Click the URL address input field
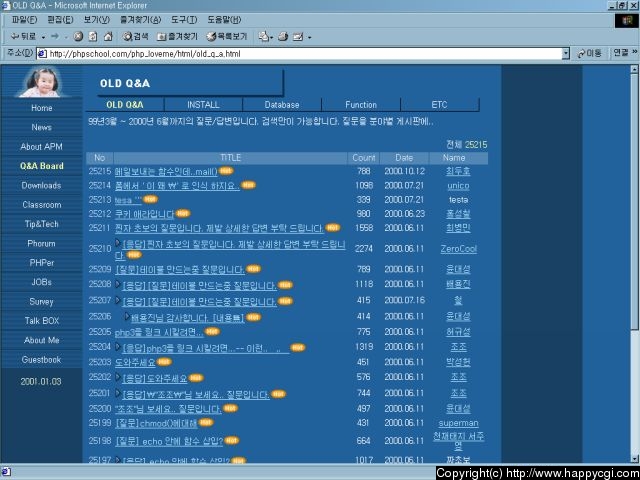This screenshot has height=480, width=640. point(299,53)
